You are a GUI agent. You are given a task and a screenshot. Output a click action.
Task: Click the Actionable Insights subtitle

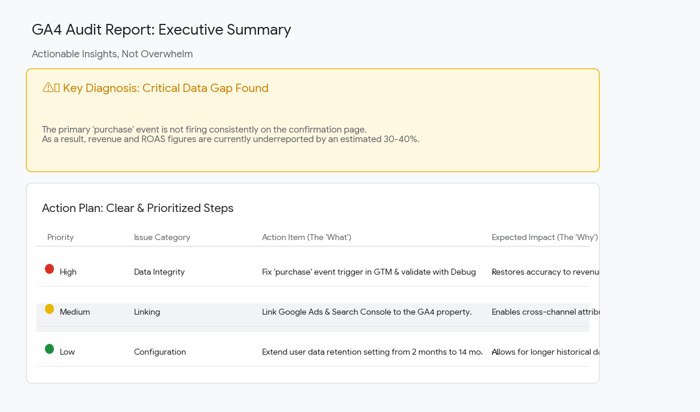(x=112, y=54)
